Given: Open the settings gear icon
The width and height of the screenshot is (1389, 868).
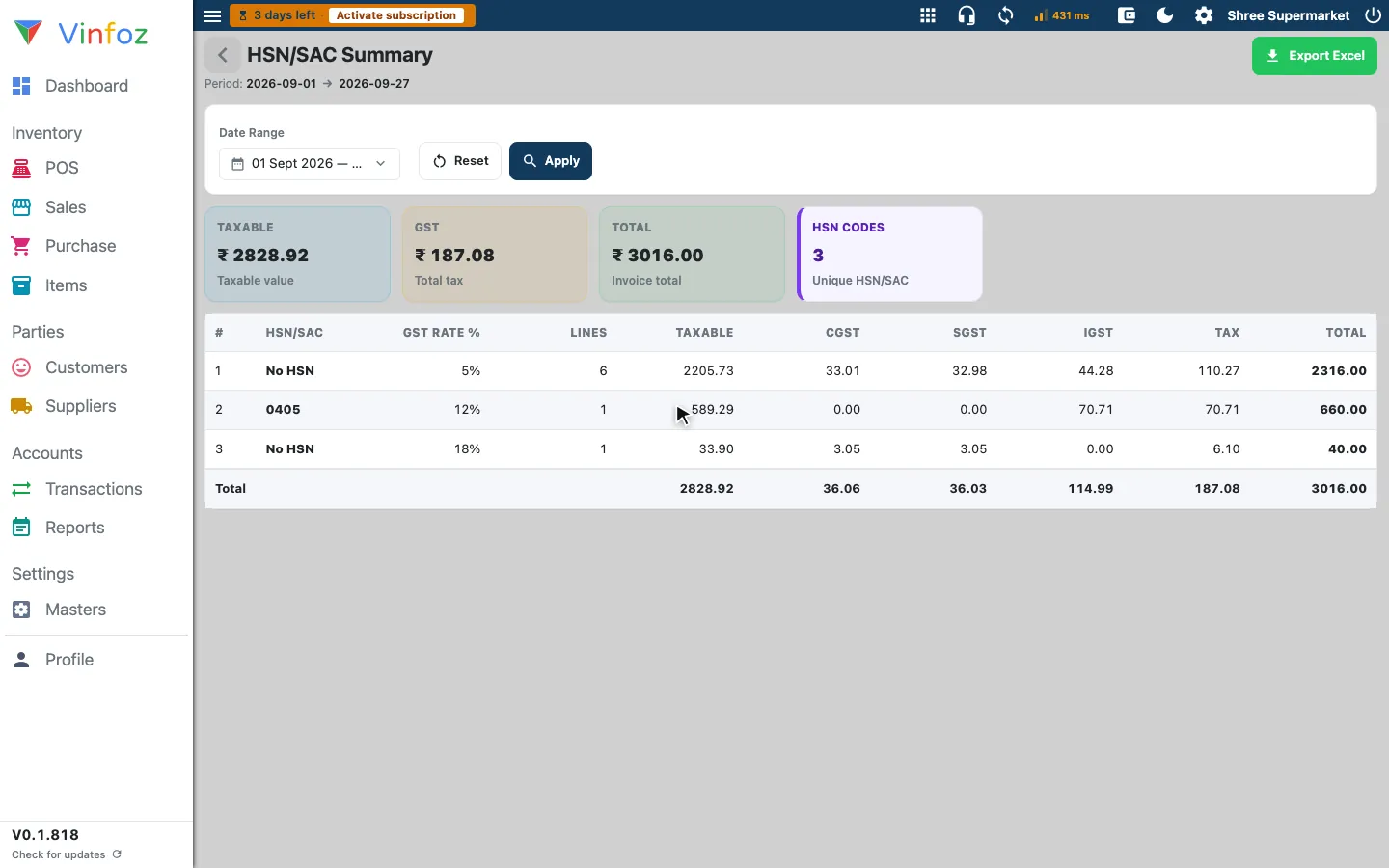Looking at the screenshot, I should (x=1204, y=15).
